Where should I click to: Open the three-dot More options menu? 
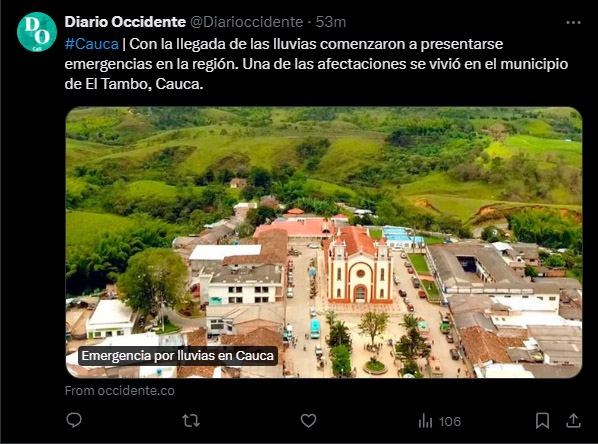[573, 23]
